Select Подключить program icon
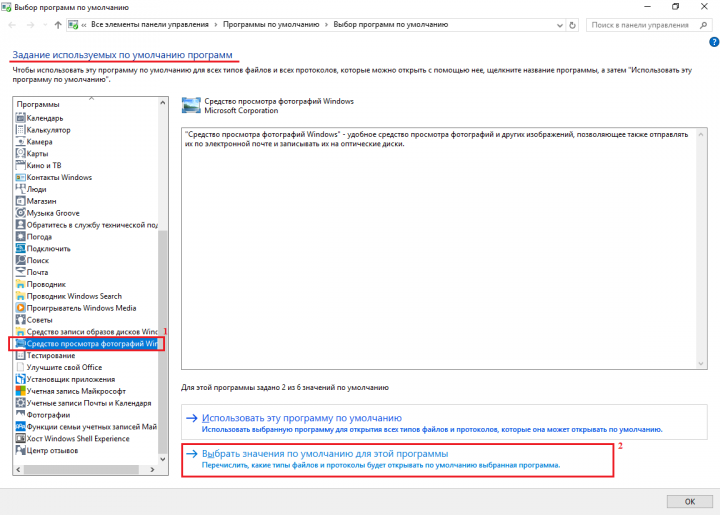 click(x=20, y=248)
